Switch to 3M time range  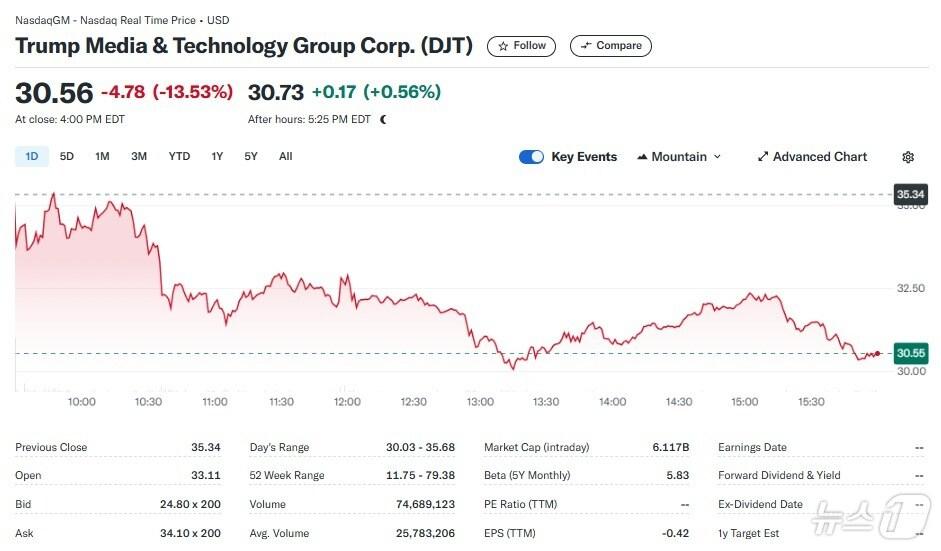pyautogui.click(x=139, y=156)
